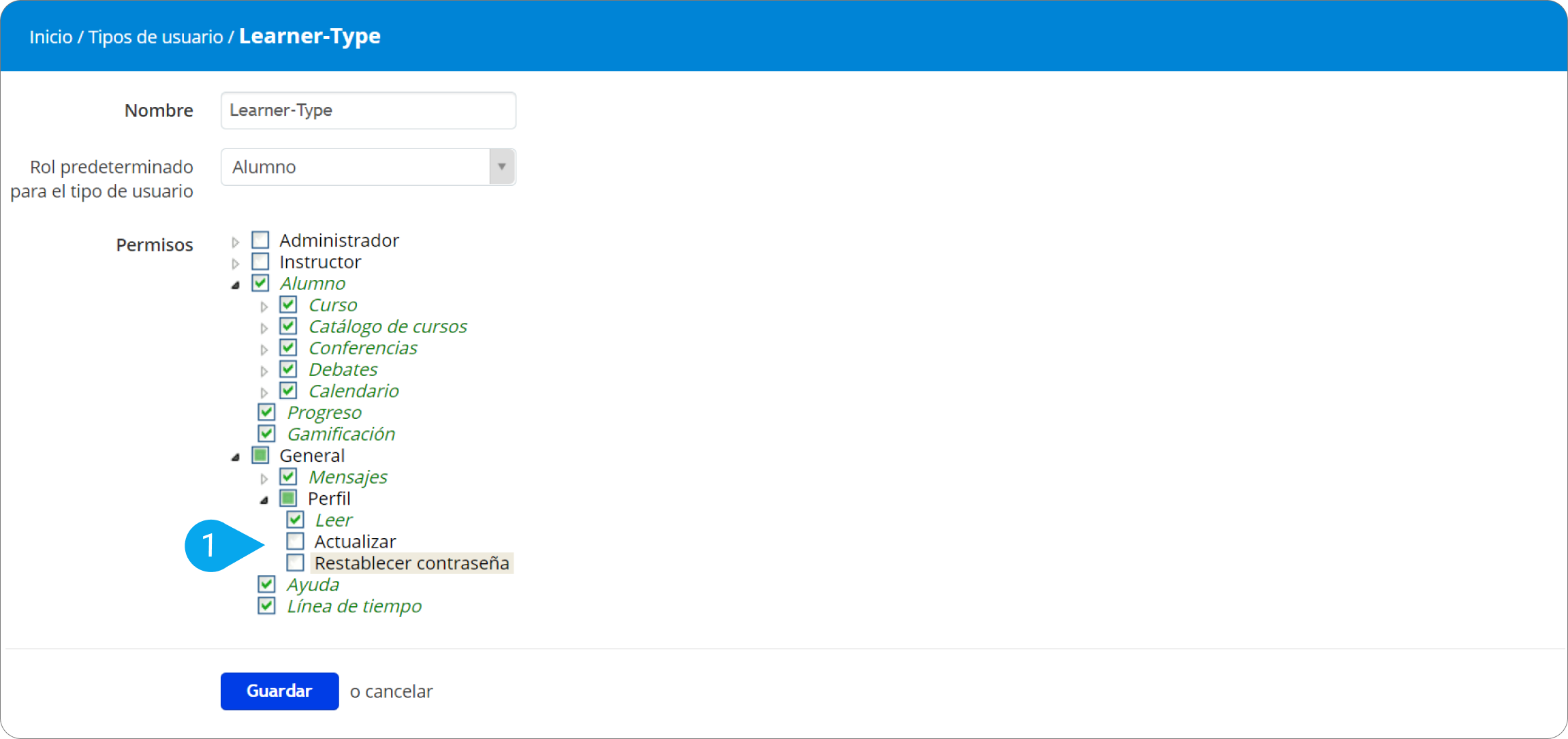Collapse the Perfil permissions node
Screen dimensions: 1568x739
click(264, 500)
